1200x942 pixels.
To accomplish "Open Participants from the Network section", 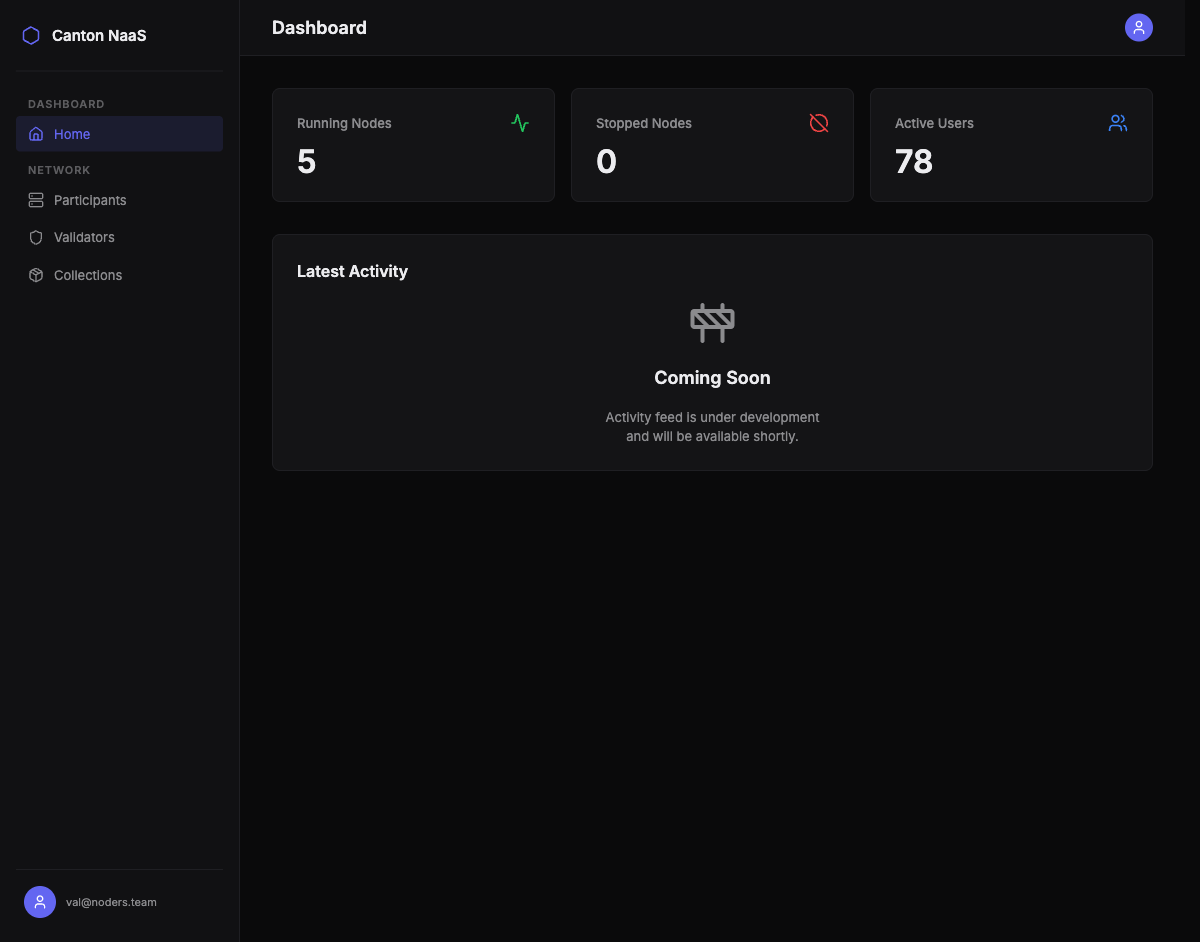I will (x=90, y=200).
